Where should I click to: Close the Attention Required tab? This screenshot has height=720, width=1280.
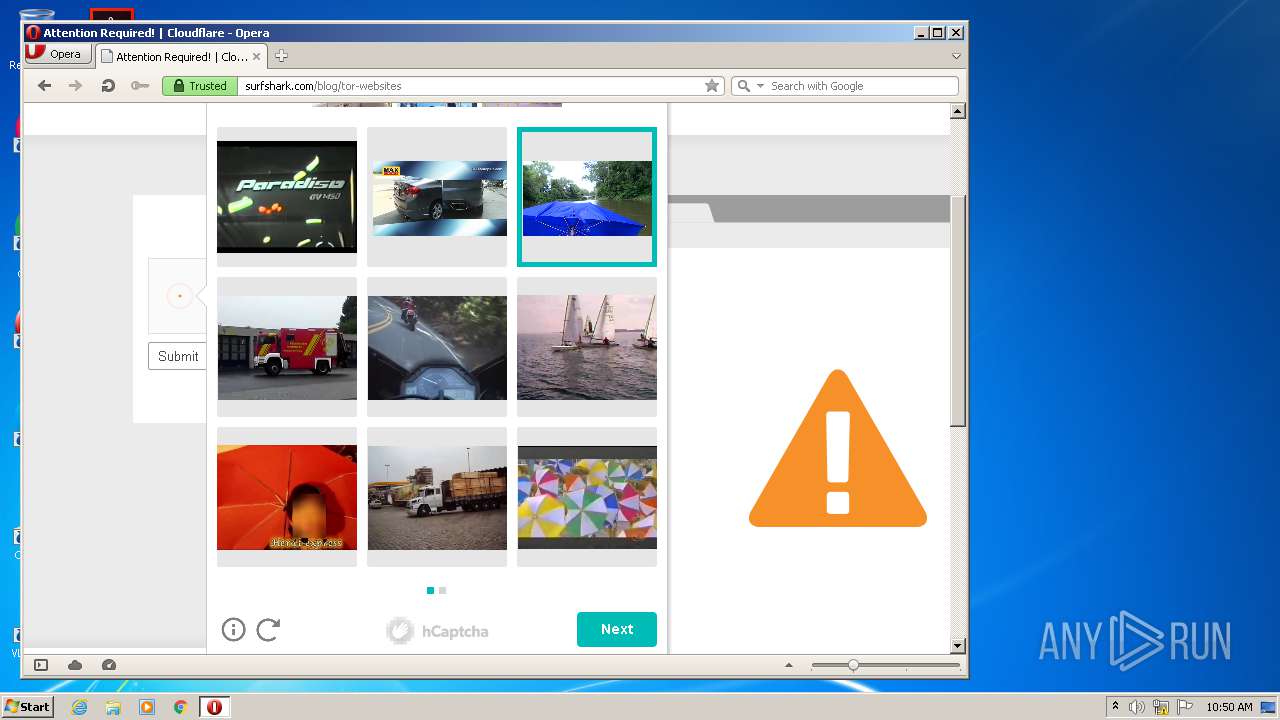click(257, 56)
